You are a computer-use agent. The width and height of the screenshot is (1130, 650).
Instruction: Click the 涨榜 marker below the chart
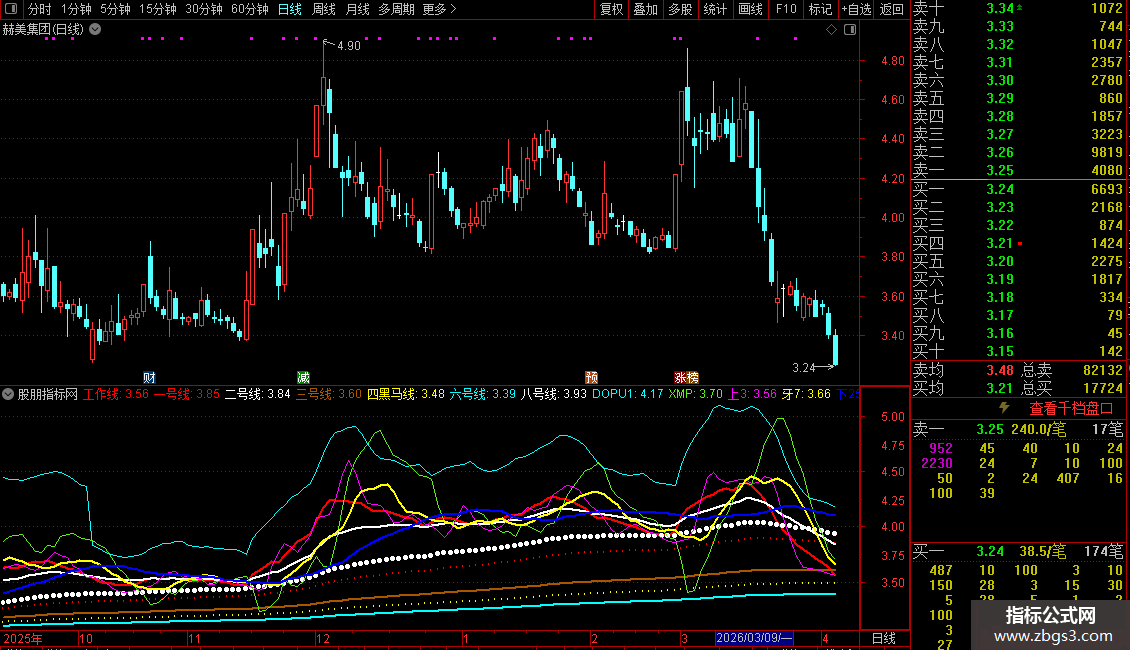coord(686,377)
